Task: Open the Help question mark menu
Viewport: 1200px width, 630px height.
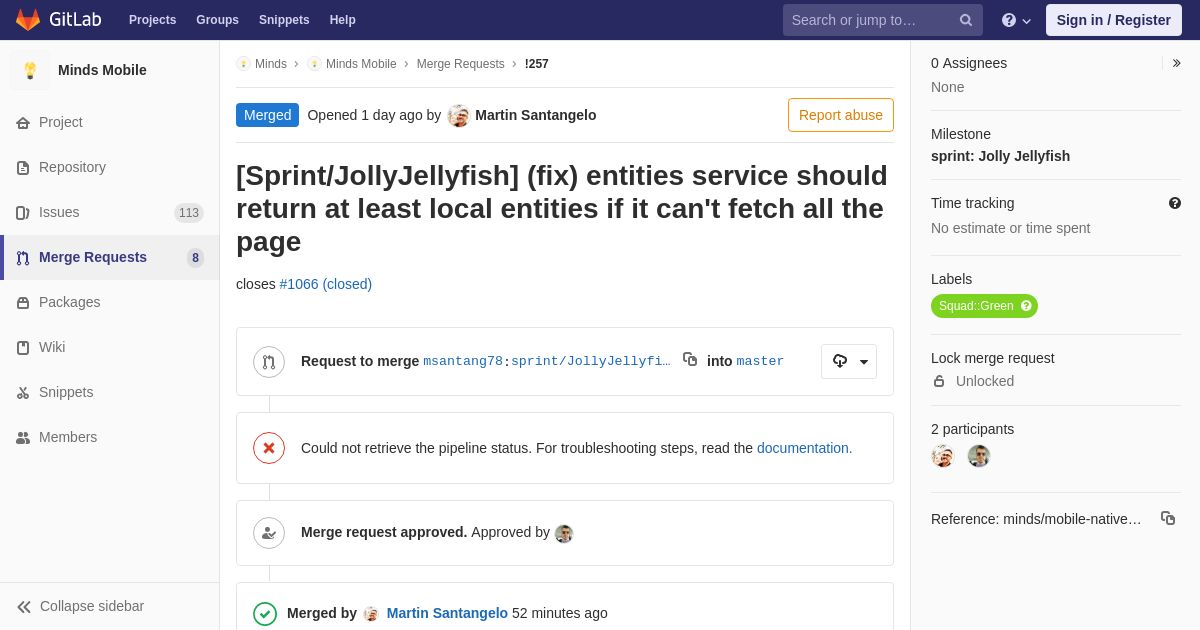Action: pyautogui.click(x=1016, y=20)
